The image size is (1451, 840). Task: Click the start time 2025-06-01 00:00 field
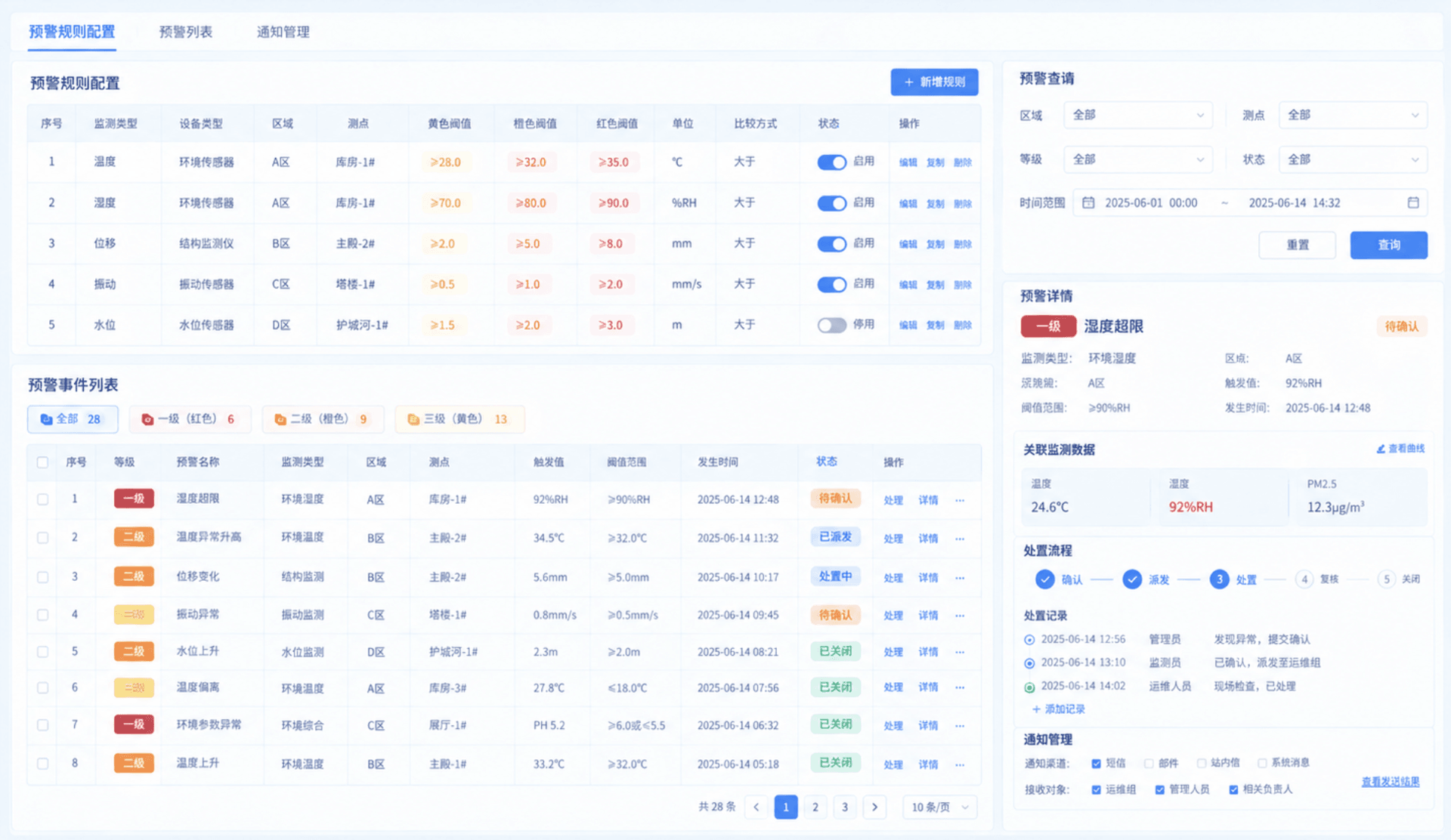click(x=1151, y=203)
